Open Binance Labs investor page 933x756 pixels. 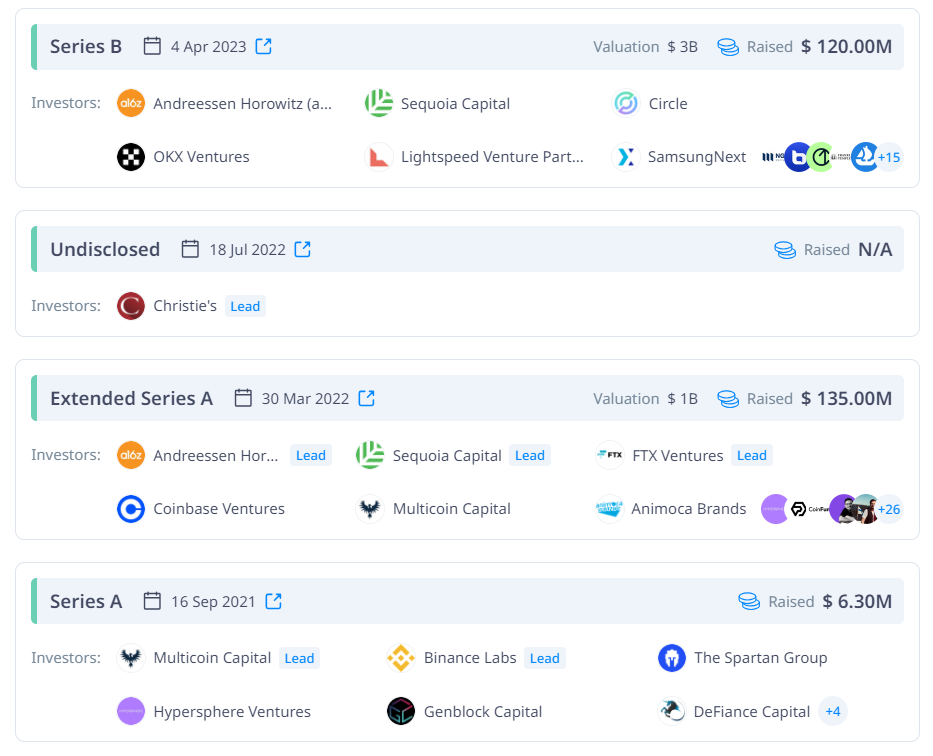(470, 658)
